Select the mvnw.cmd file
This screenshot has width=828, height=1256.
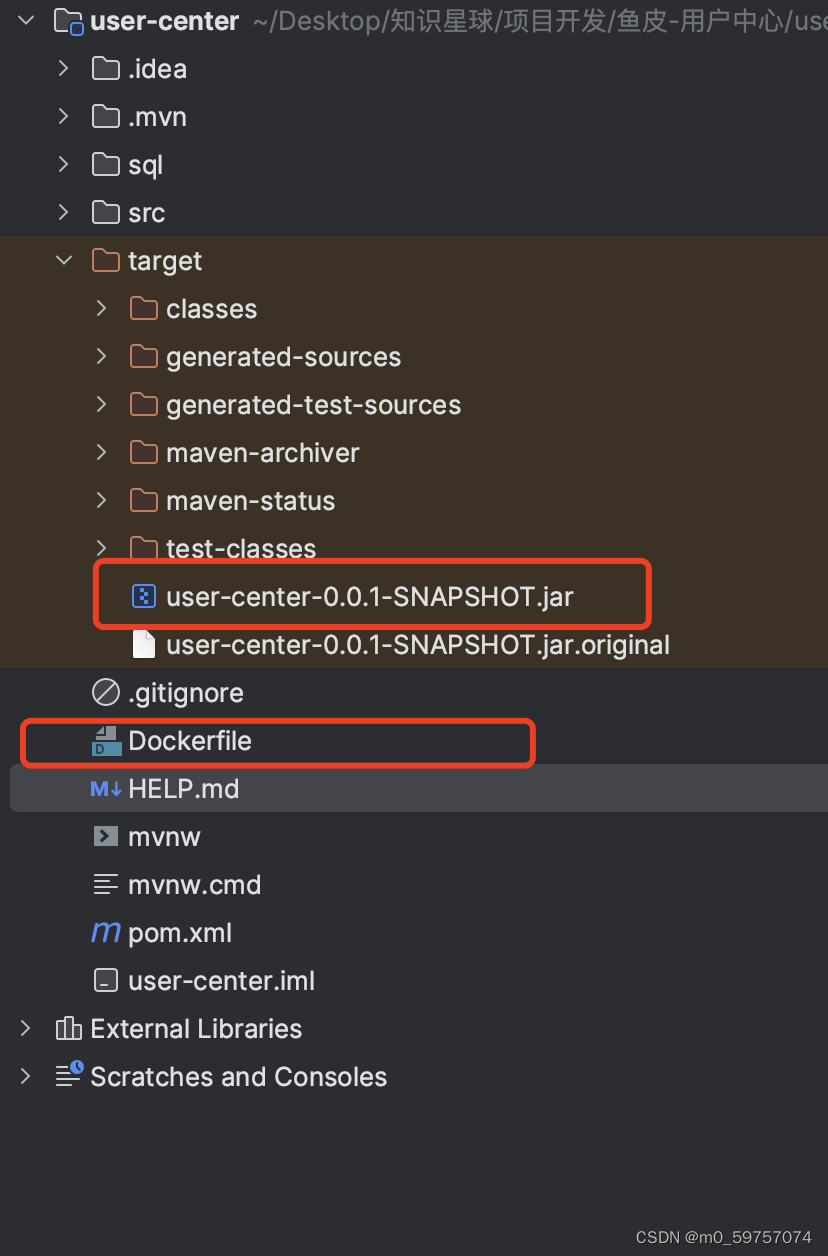pyautogui.click(x=194, y=884)
